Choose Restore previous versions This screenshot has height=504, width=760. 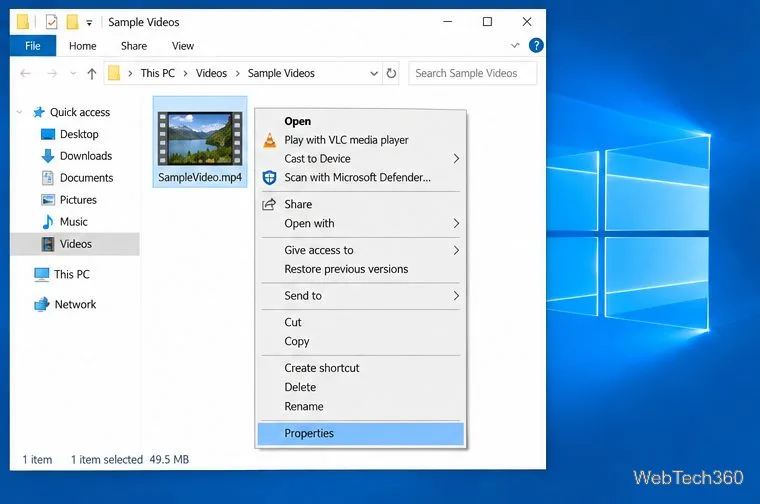(x=361, y=269)
